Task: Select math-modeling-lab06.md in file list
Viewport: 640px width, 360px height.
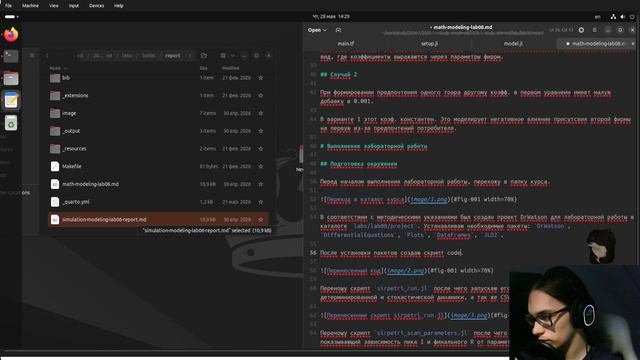Action: [x=158, y=184]
